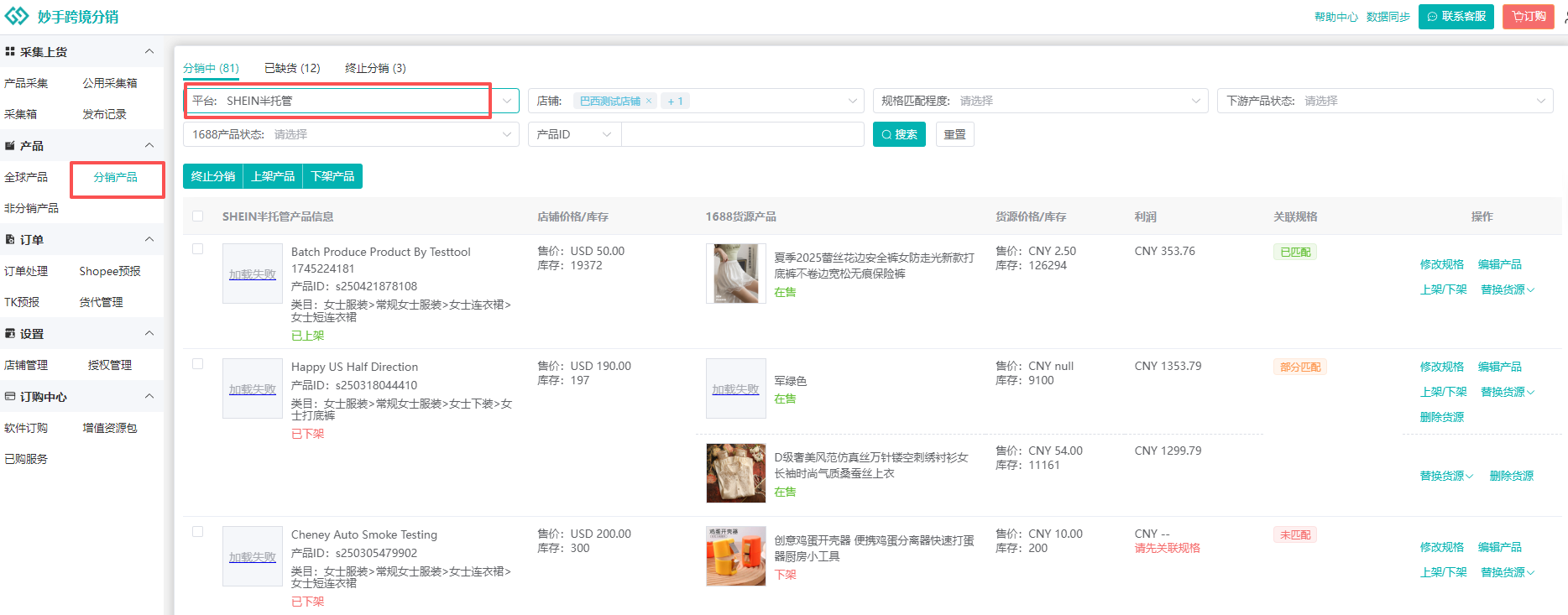Check the Happy US Half Direction checkbox

[198, 364]
